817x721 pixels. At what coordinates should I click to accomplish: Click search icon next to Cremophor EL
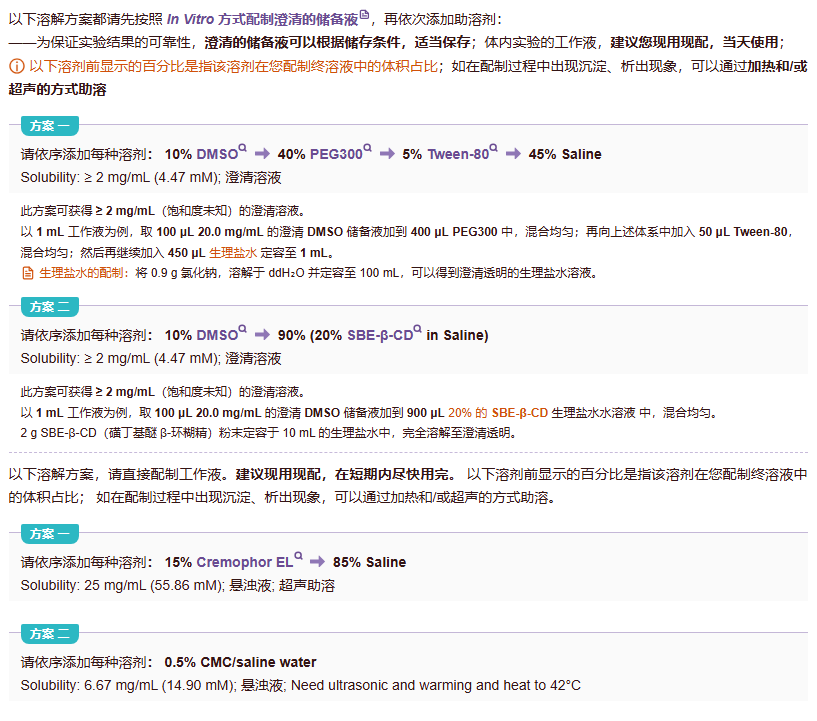[298, 556]
